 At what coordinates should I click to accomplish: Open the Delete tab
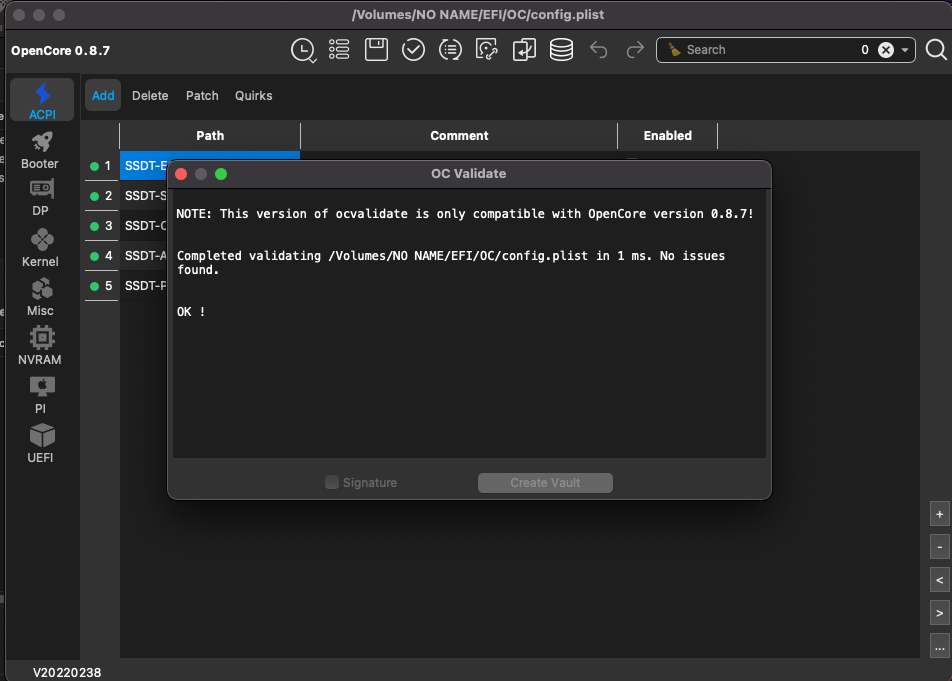(150, 96)
